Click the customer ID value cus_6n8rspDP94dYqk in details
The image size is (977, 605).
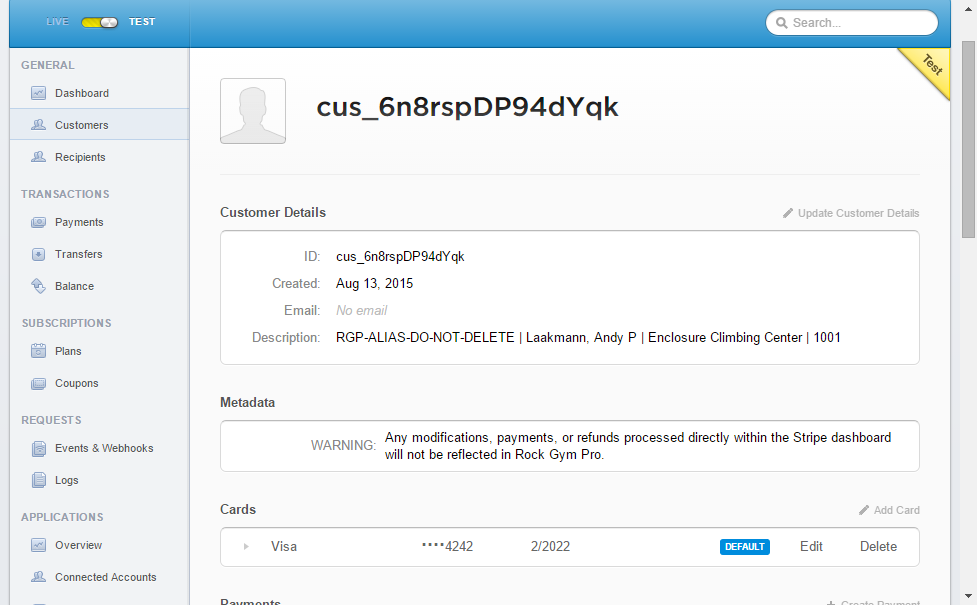pyautogui.click(x=400, y=257)
